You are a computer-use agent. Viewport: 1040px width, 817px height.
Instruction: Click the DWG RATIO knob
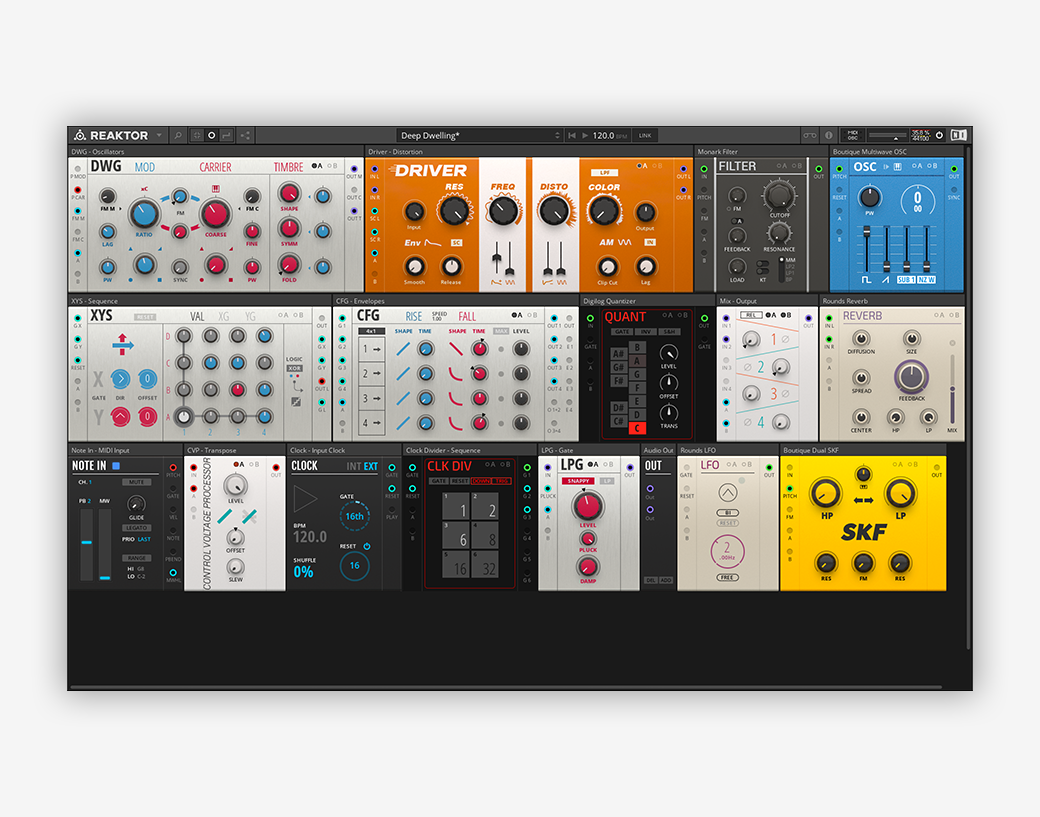pos(144,214)
